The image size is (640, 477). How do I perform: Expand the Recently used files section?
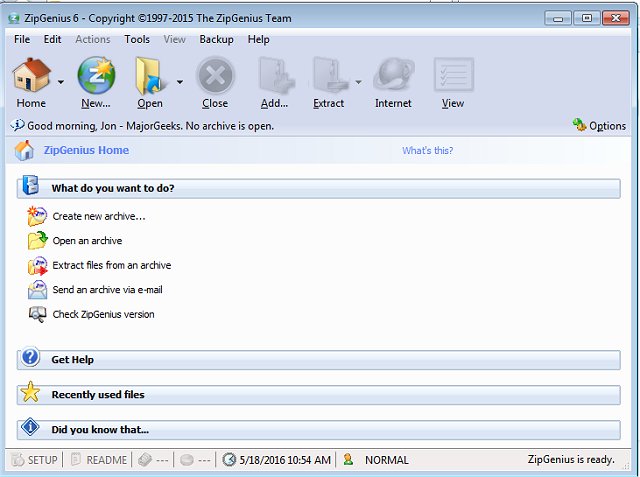[318, 395]
